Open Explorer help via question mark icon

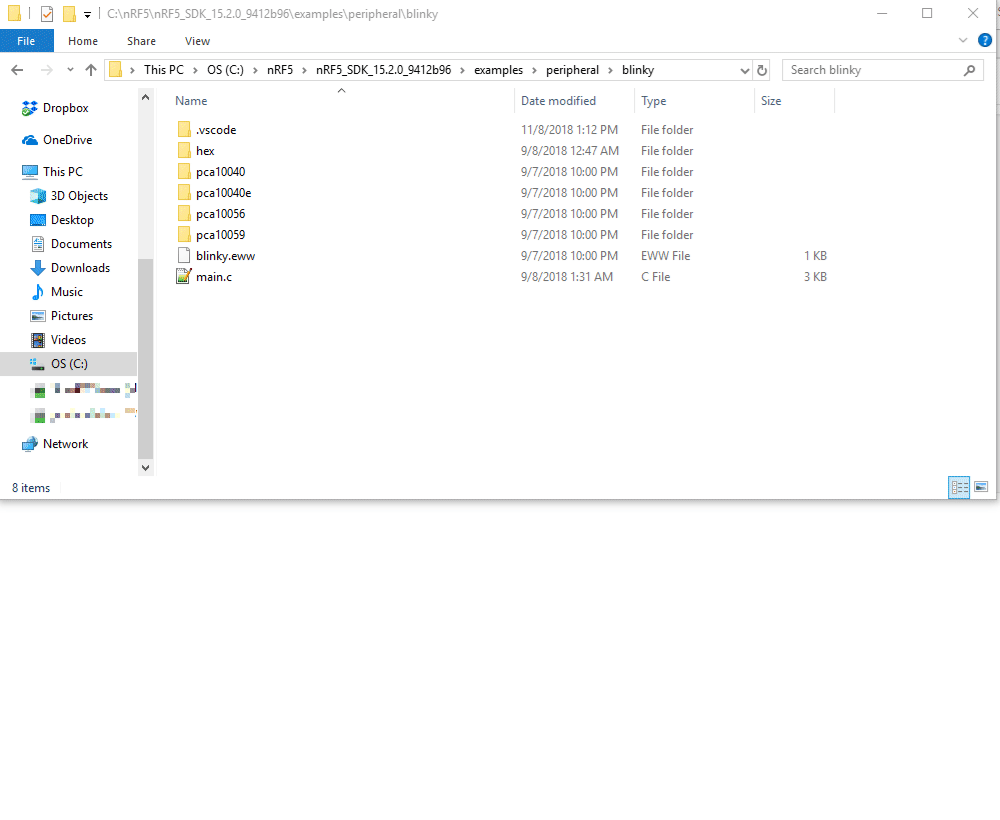984,41
